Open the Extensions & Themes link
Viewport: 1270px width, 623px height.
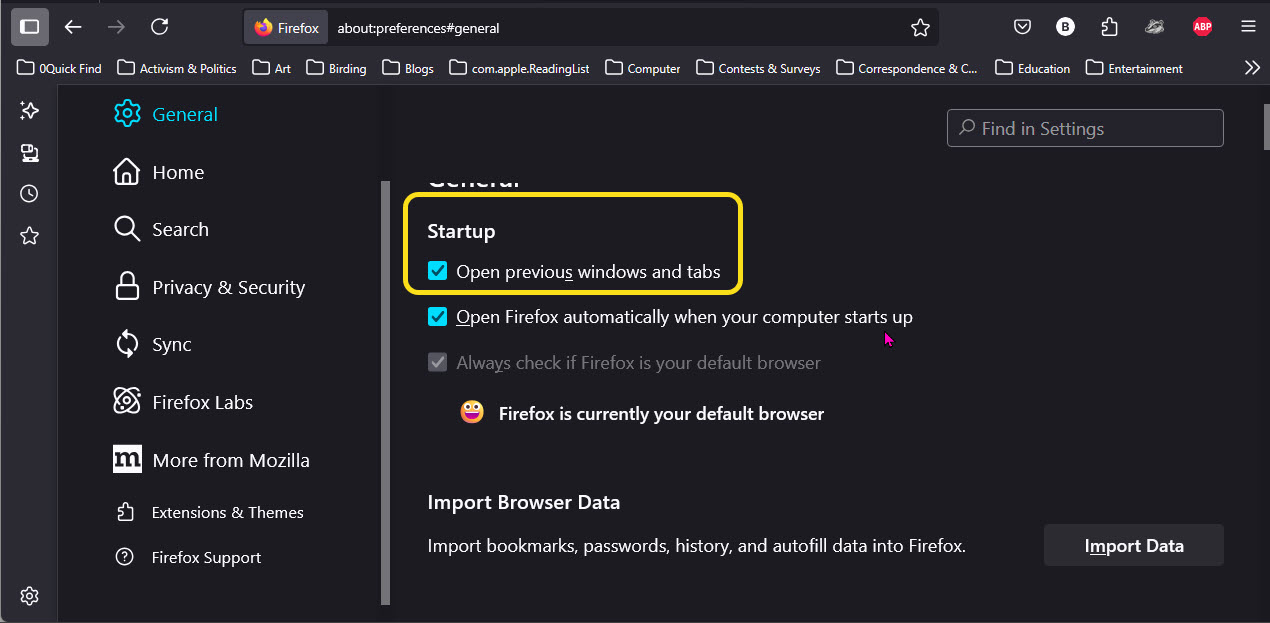pos(210,512)
